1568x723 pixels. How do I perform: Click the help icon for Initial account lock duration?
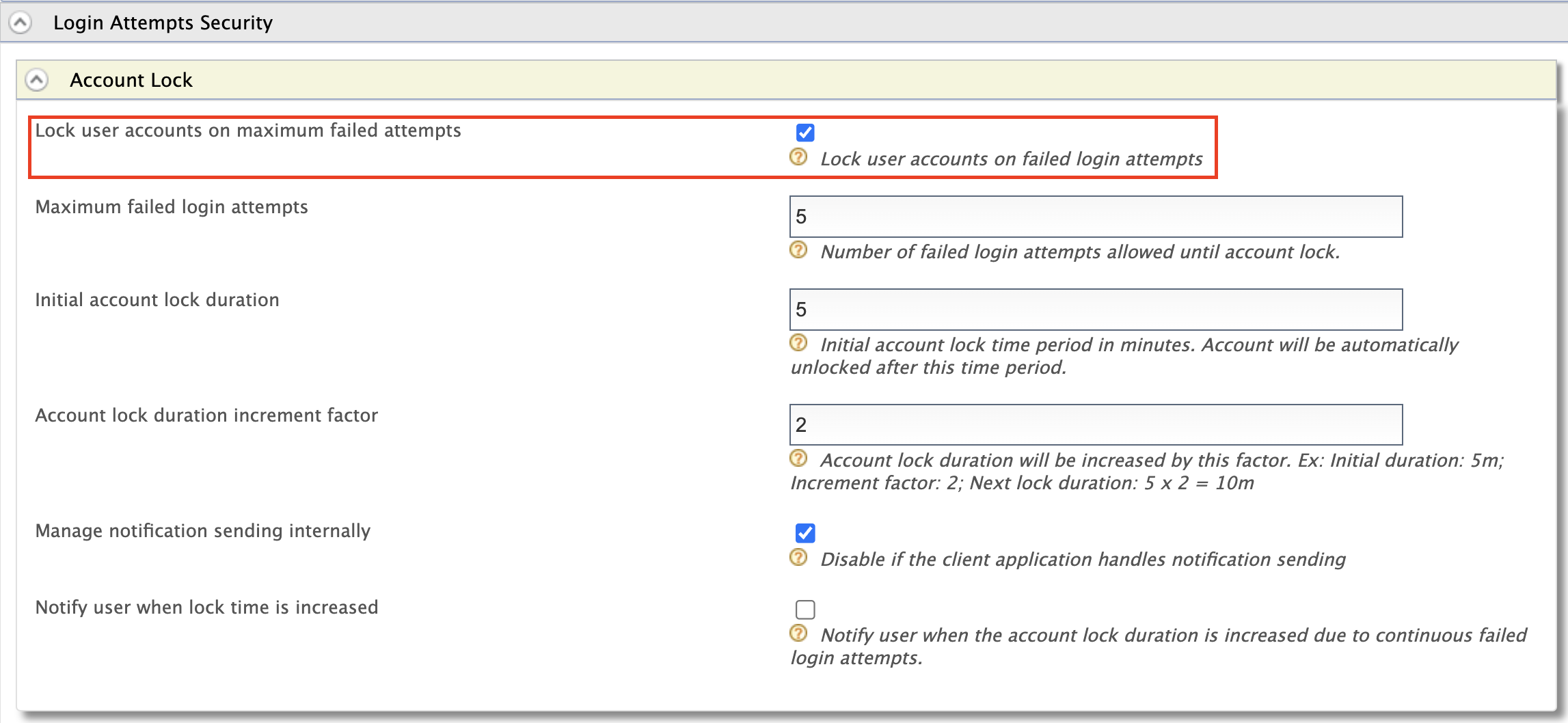pos(799,344)
